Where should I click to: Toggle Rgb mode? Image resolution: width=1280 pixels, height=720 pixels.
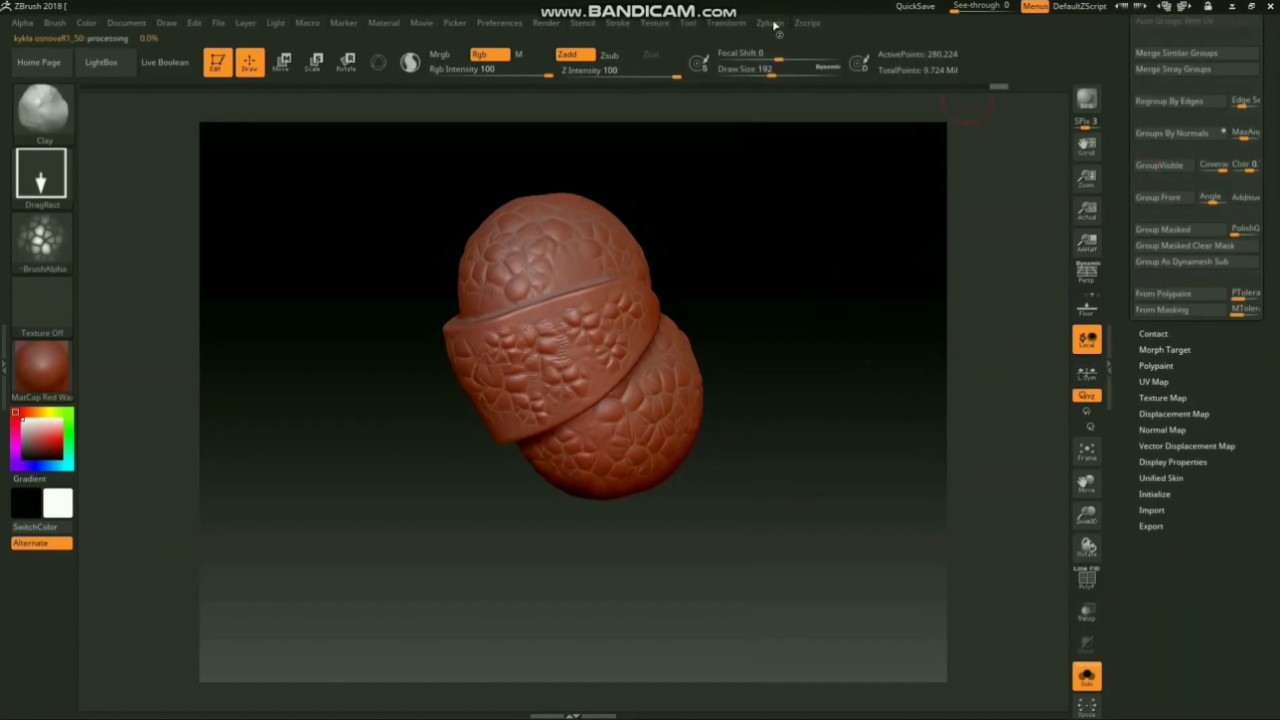(x=489, y=55)
